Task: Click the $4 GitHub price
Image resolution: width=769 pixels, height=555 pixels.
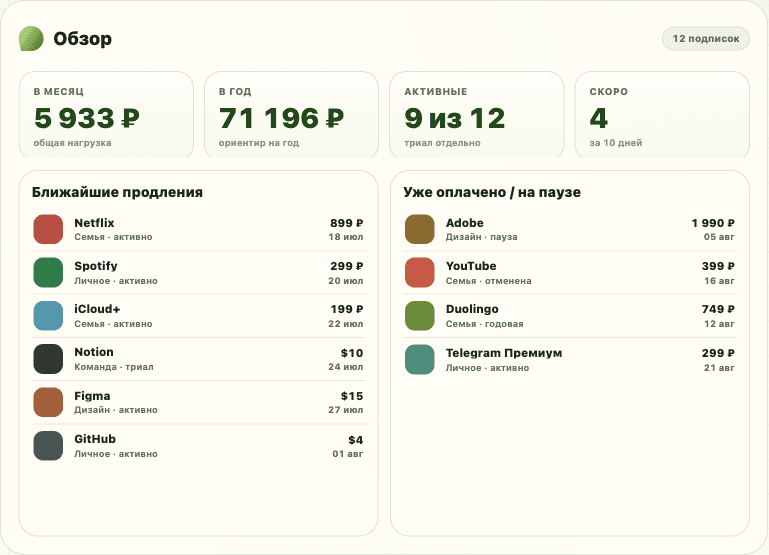Action: click(355, 440)
